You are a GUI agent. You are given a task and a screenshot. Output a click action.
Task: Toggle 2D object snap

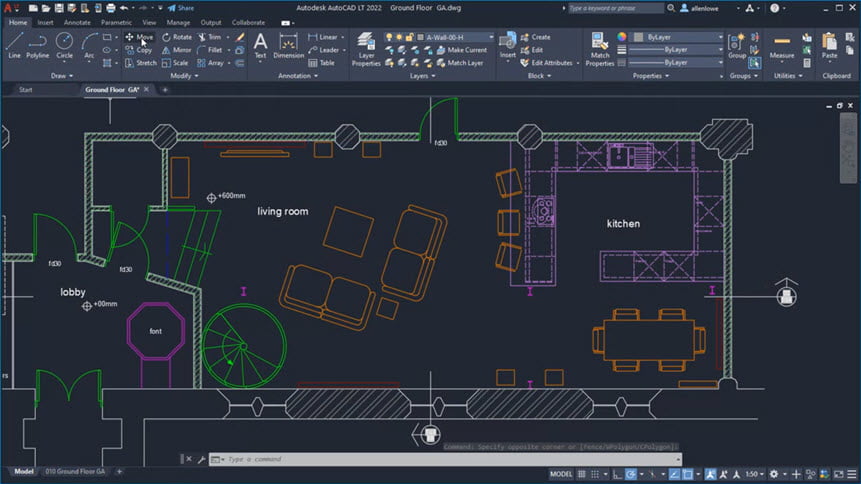[x=687, y=474]
